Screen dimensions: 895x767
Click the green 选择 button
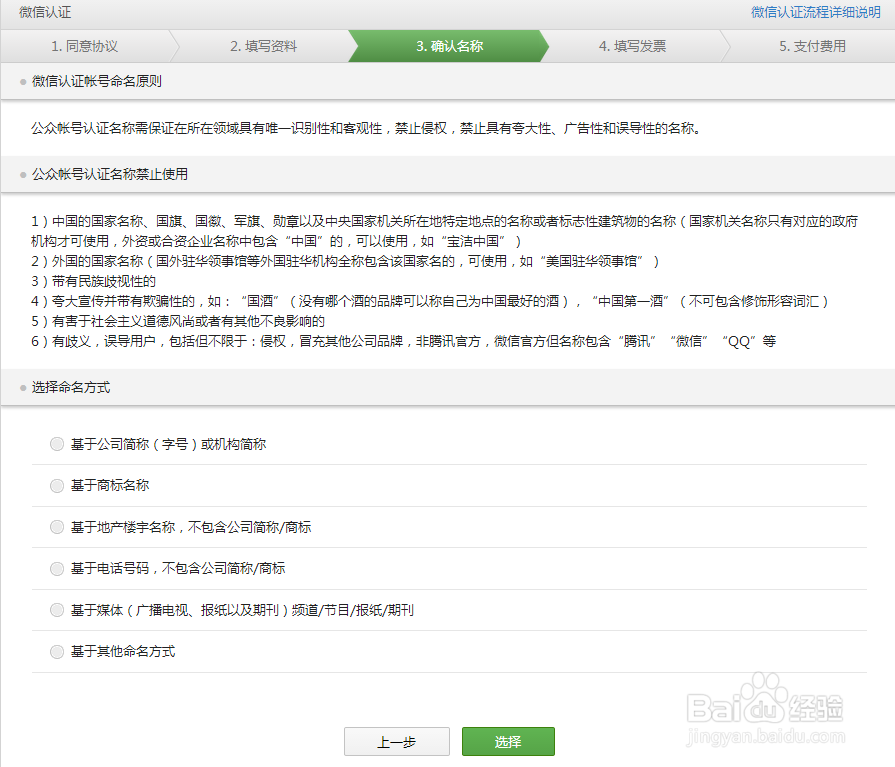(508, 741)
